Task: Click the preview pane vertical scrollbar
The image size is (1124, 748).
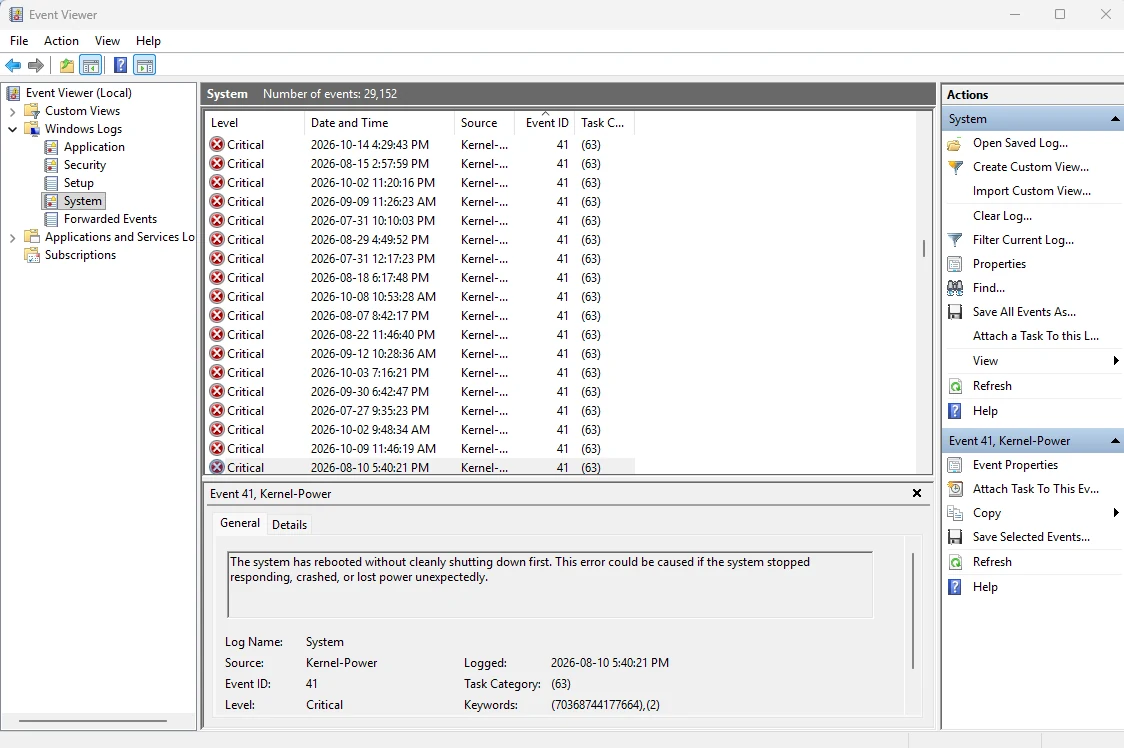Action: [x=913, y=610]
